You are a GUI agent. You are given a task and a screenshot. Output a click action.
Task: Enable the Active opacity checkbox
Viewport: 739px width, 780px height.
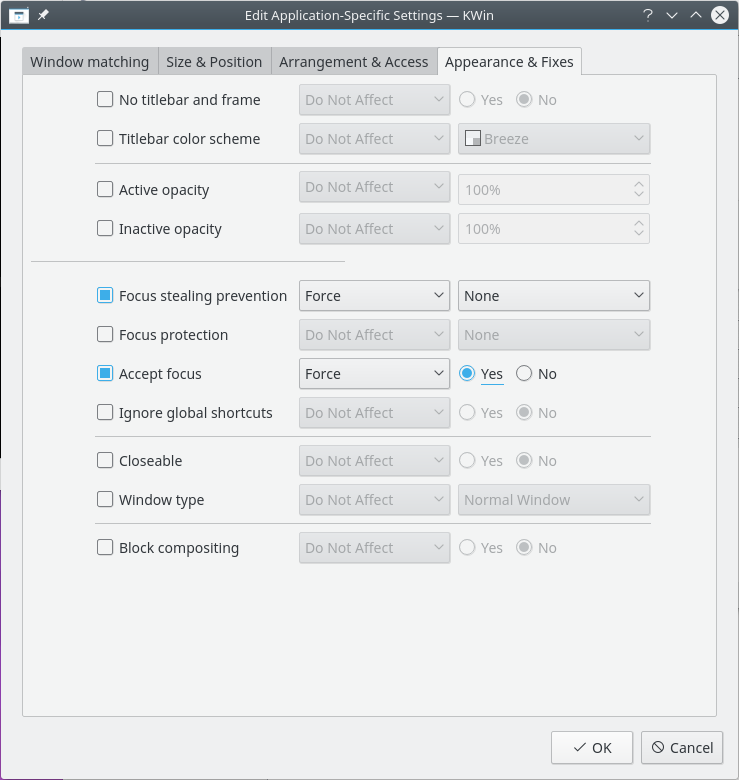(105, 190)
